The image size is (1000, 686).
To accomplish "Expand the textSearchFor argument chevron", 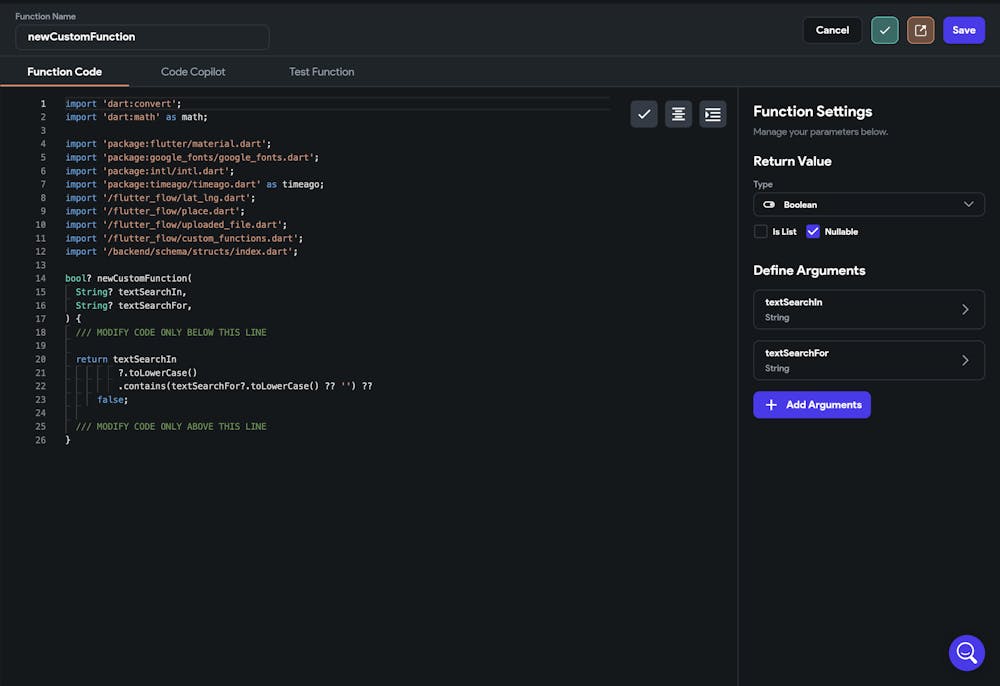I will (965, 360).
